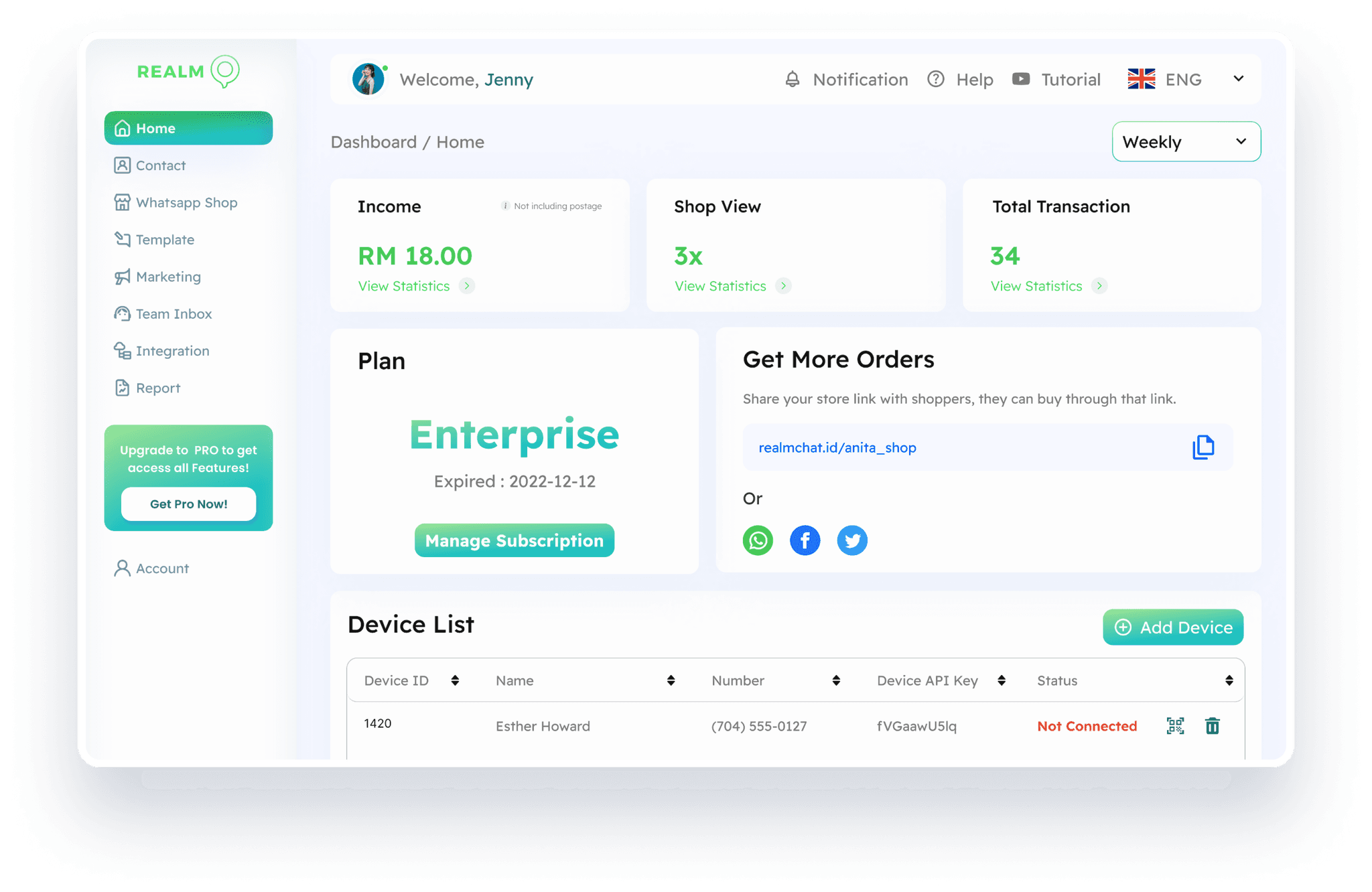Viewport: 1372px width, 892px height.
Task: Share via WhatsApp icon
Action: [758, 540]
